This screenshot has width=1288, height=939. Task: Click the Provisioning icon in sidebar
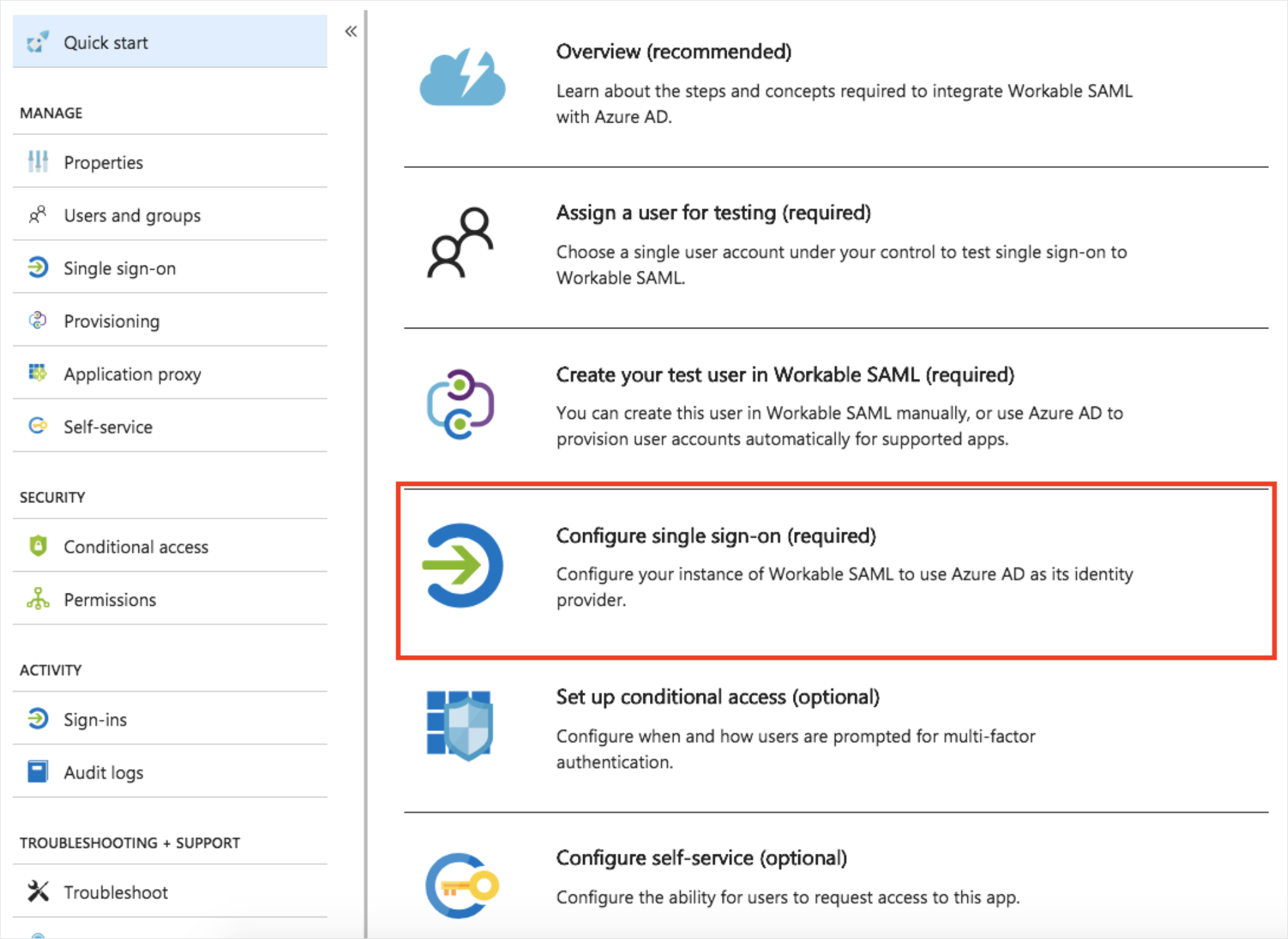click(37, 320)
